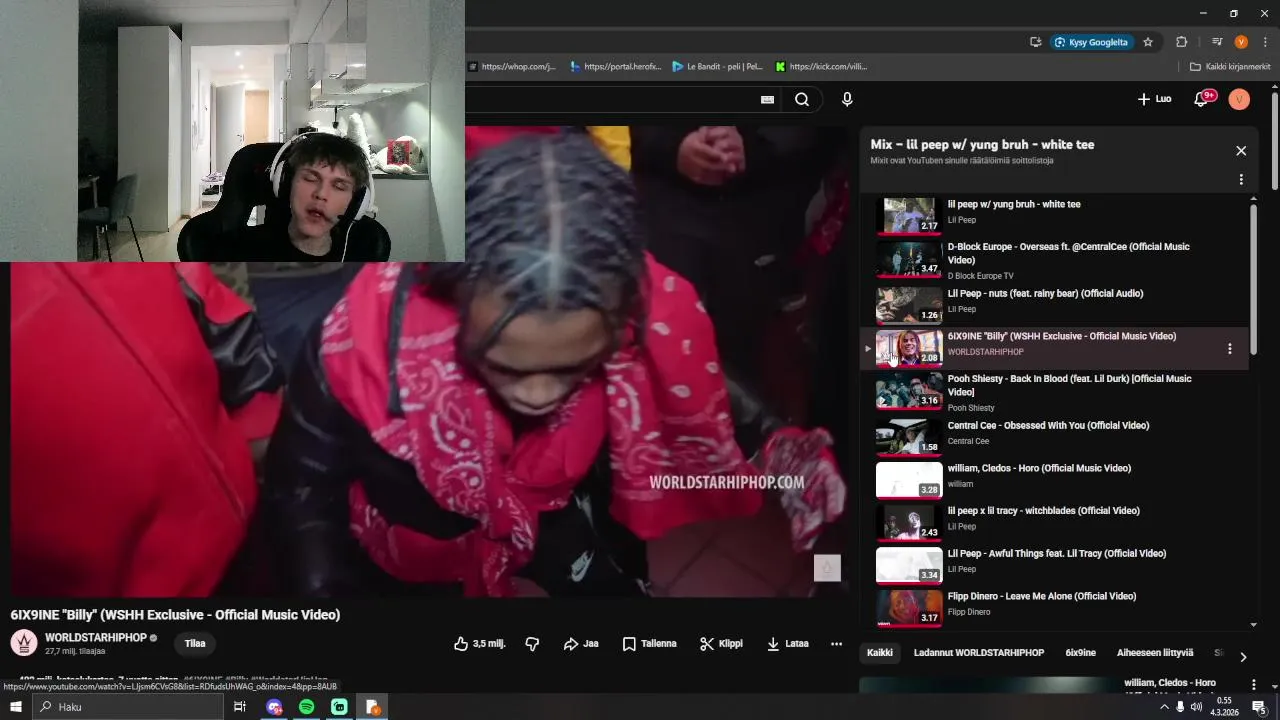This screenshot has width=1280, height=720.
Task: Show hidden system tray icons chevron
Action: [1164, 707]
